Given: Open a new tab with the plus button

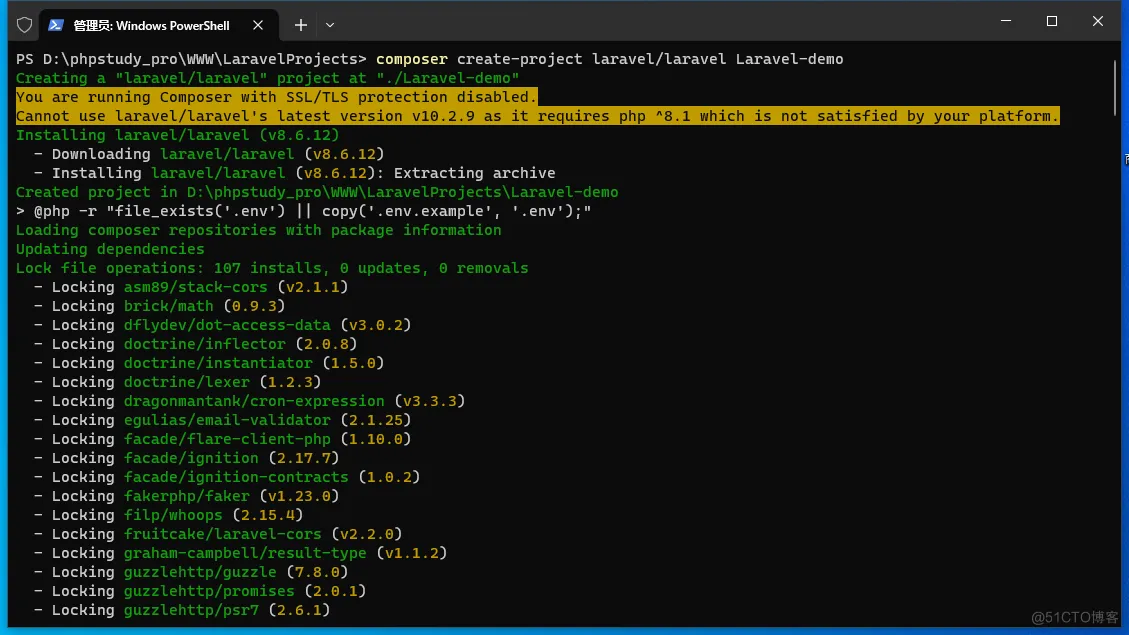Looking at the screenshot, I should coord(301,25).
